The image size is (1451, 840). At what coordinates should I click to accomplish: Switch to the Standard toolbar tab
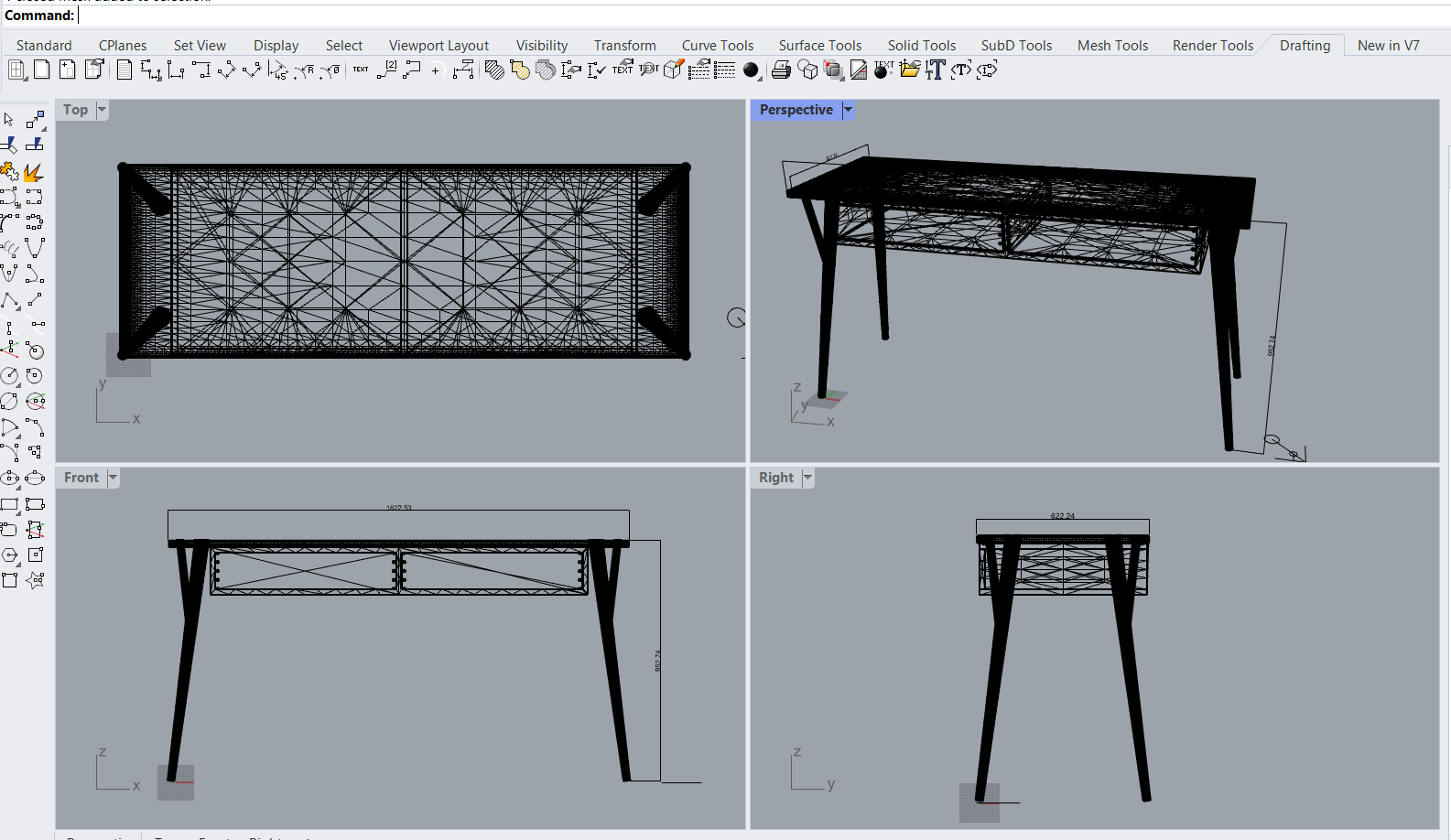[x=44, y=46]
